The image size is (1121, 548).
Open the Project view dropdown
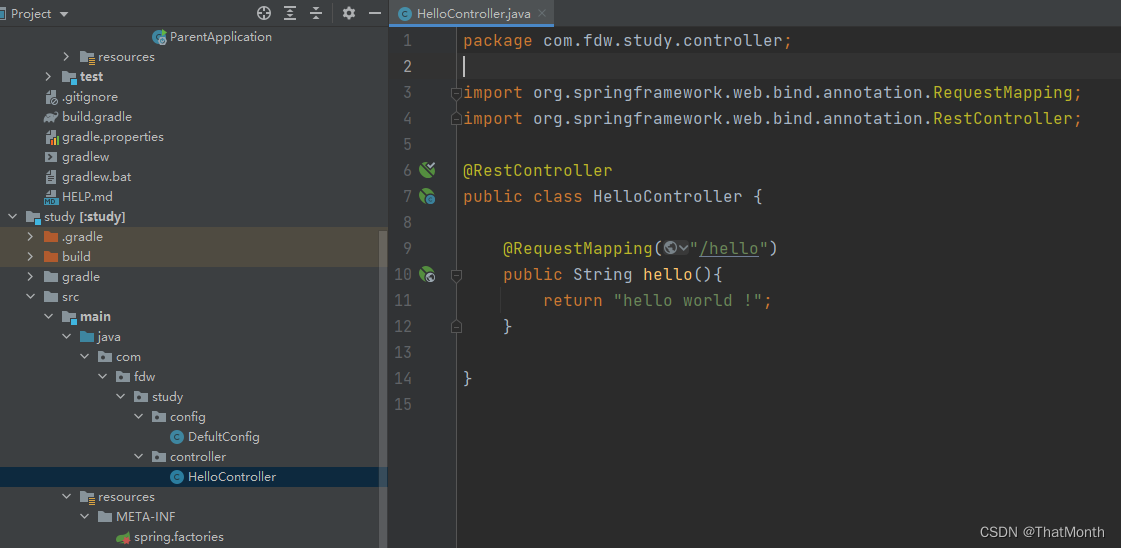pyautogui.click(x=64, y=14)
